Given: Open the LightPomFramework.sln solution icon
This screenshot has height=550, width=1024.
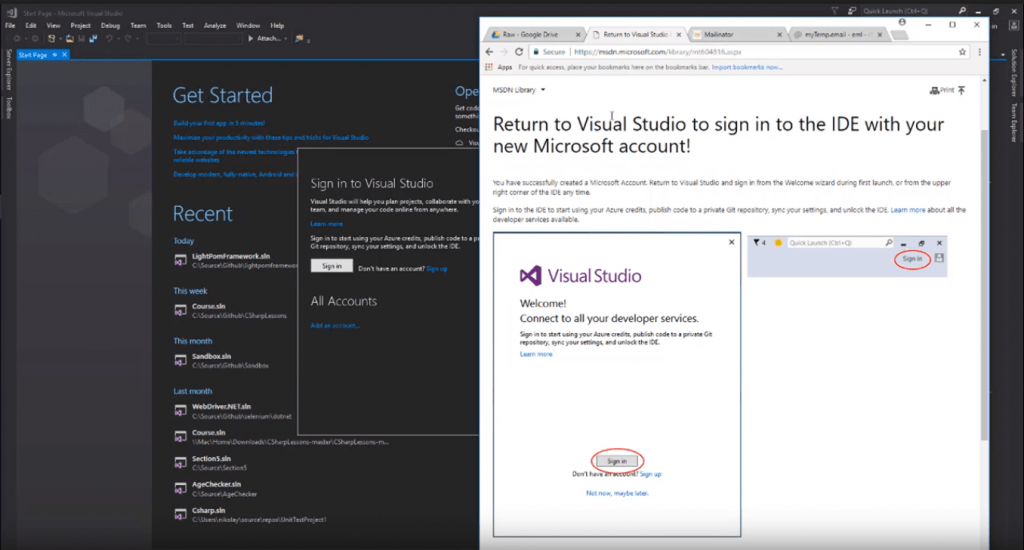Looking at the screenshot, I should click(x=180, y=260).
